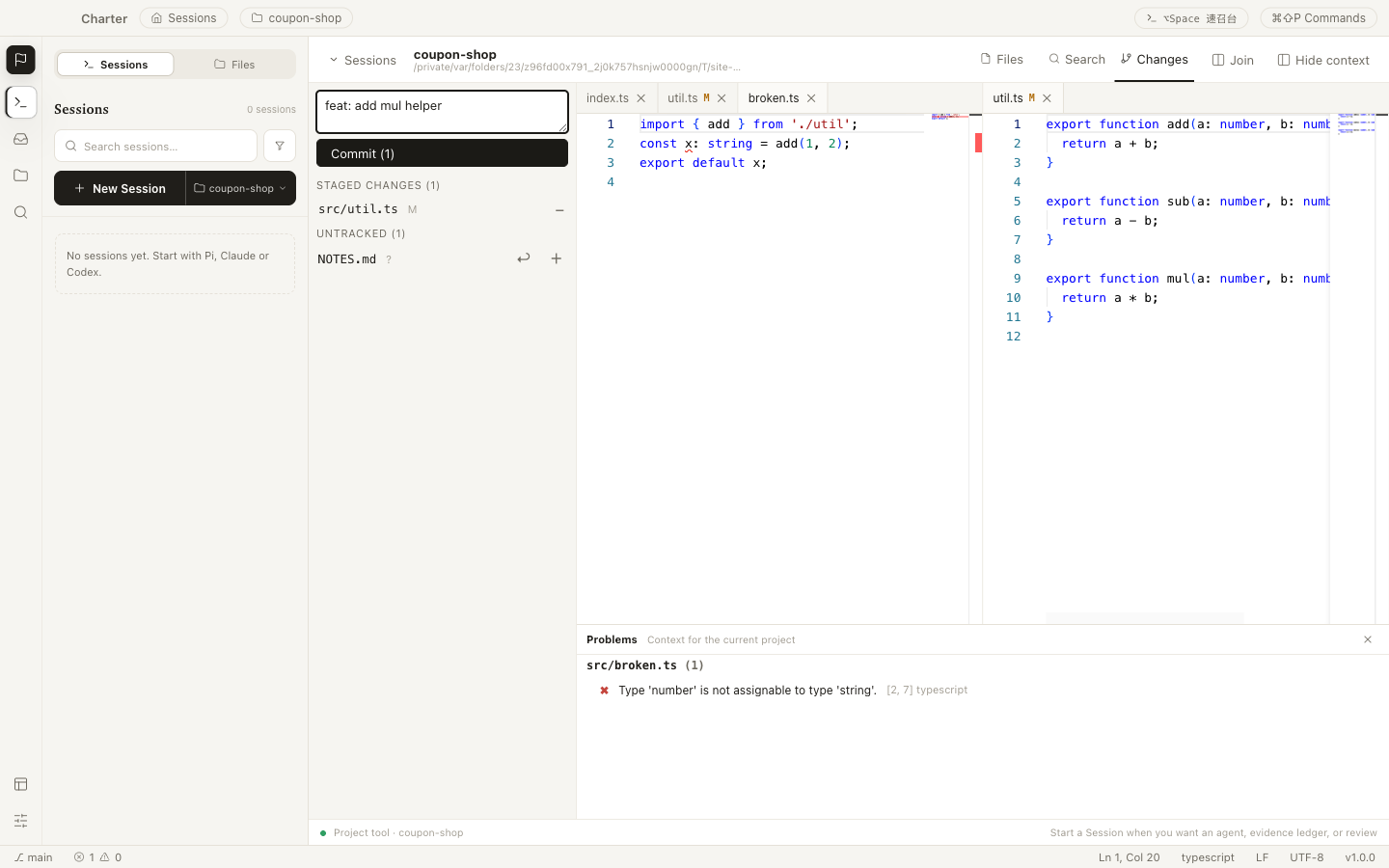Image resolution: width=1389 pixels, height=868 pixels.
Task: Stage NOTES.md with the plus icon
Action: click(557, 258)
